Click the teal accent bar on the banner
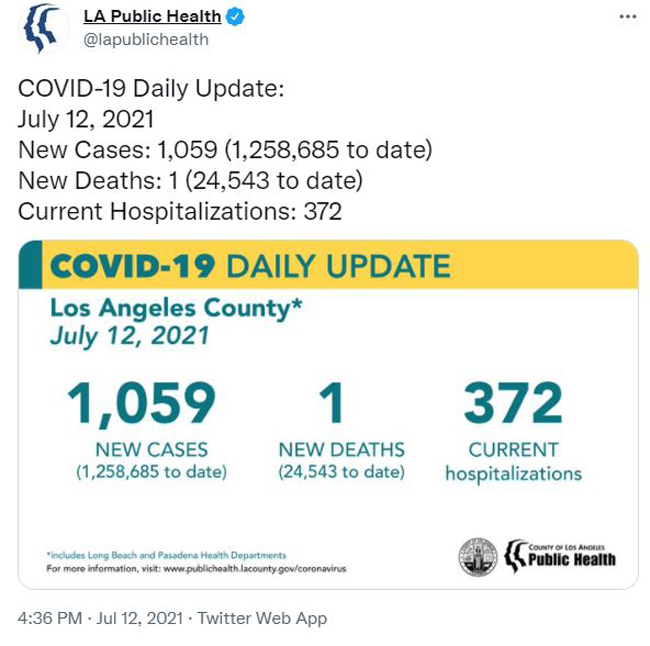 tap(30, 265)
